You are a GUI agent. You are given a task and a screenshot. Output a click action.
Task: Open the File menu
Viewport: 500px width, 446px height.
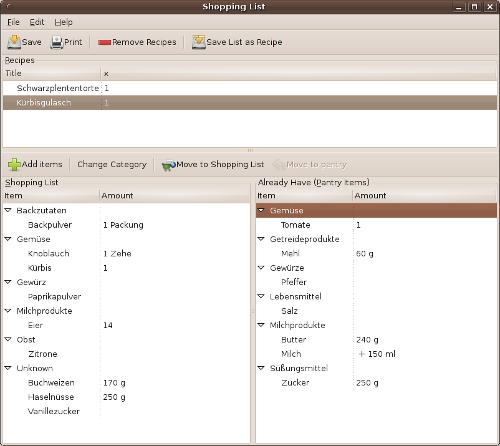coord(13,22)
